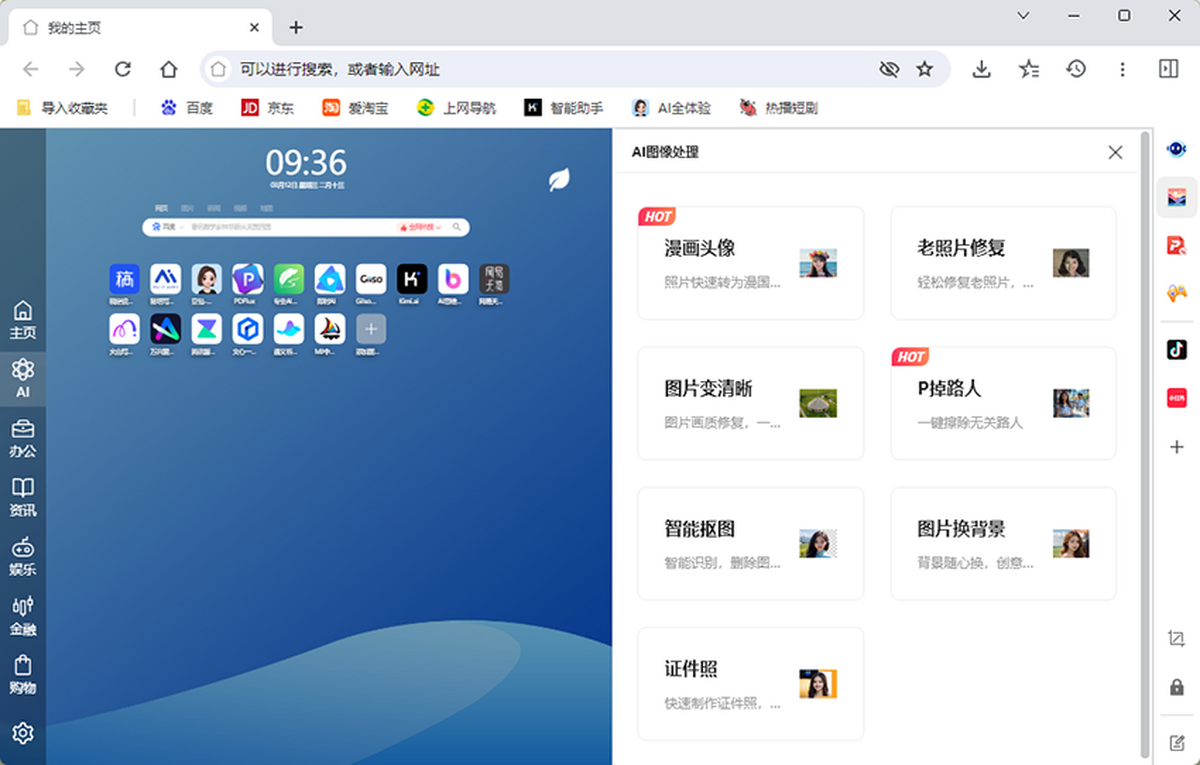The height and width of the screenshot is (765, 1200).
Task: Bookmark this page with the star icon
Action: click(925, 69)
